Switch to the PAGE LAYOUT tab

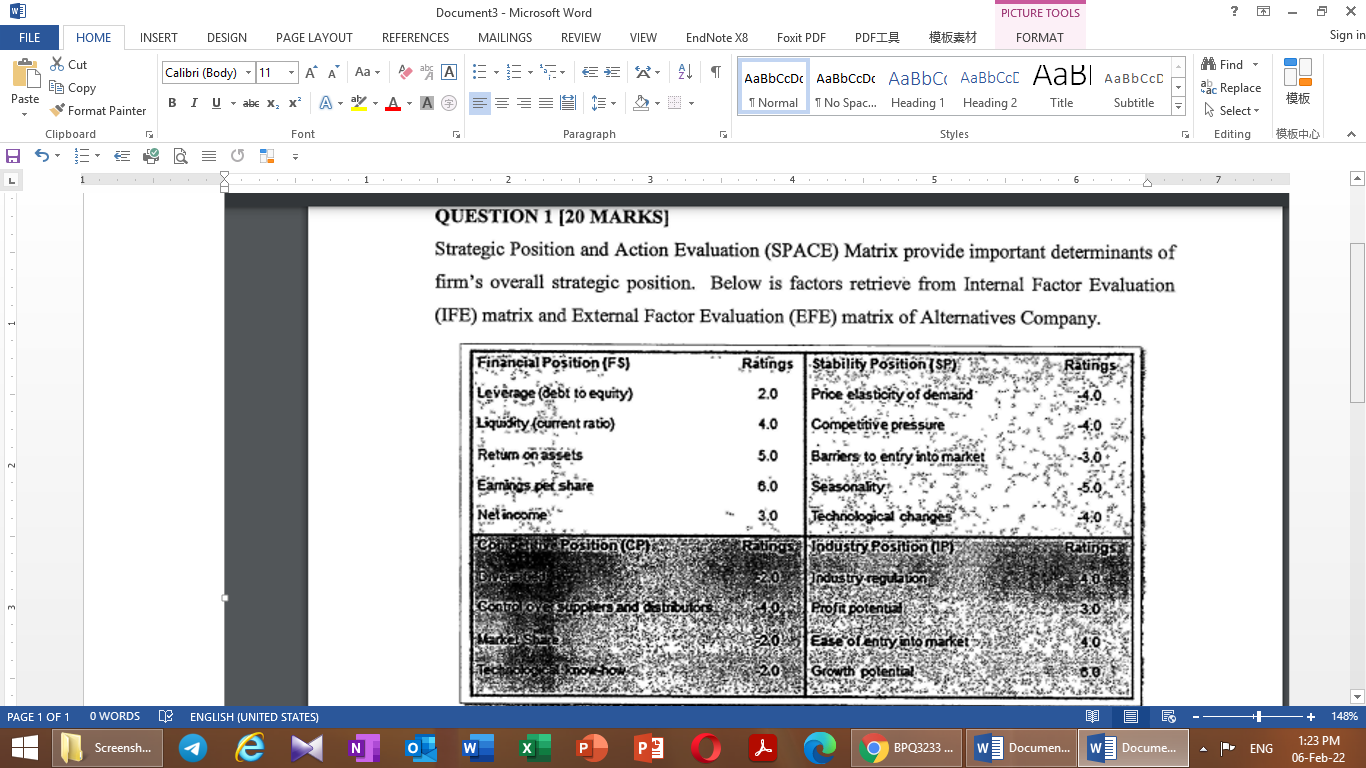(x=314, y=37)
